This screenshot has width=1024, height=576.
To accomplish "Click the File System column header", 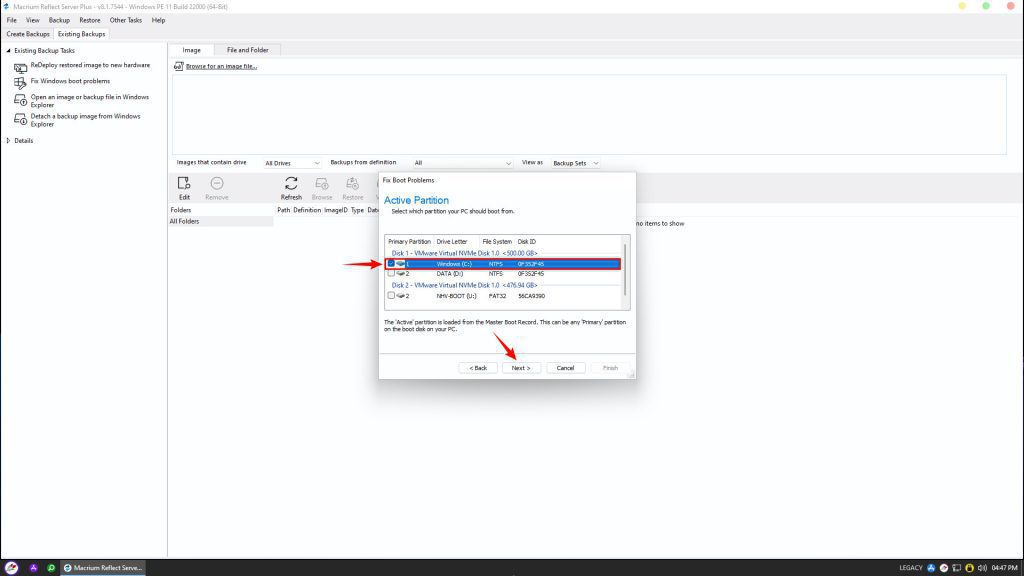I will coord(496,242).
